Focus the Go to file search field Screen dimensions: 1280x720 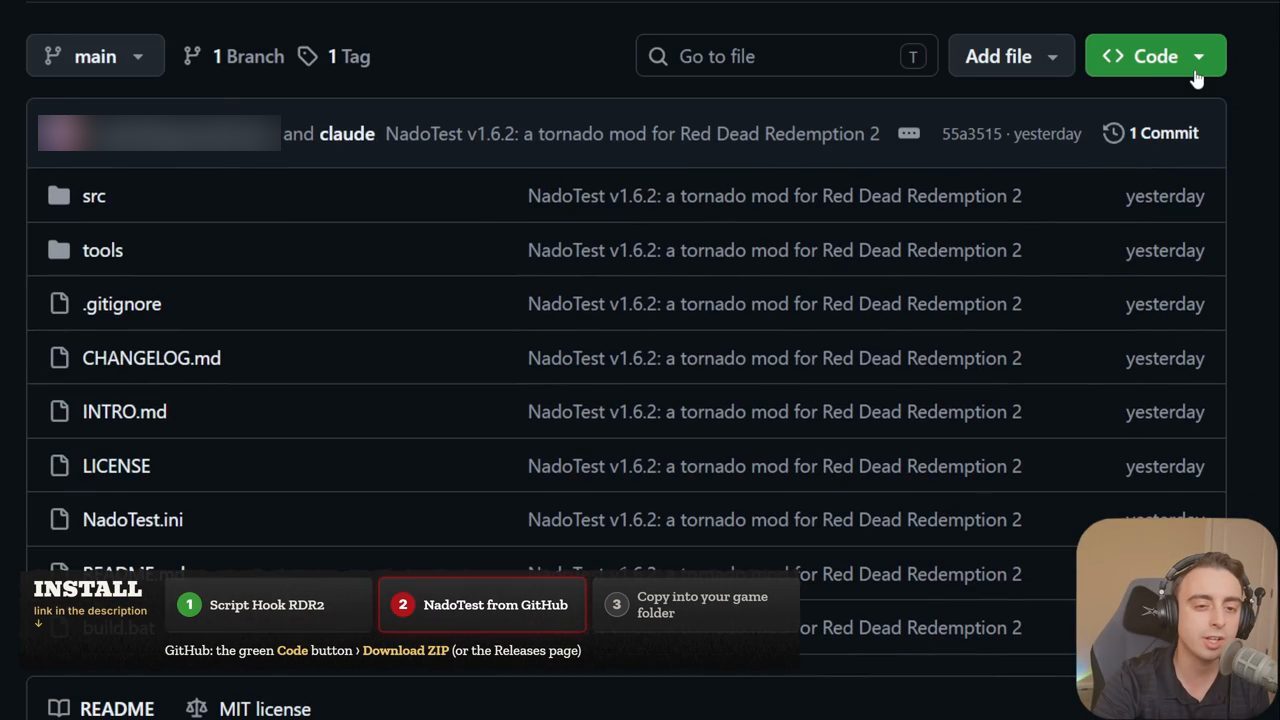click(787, 56)
